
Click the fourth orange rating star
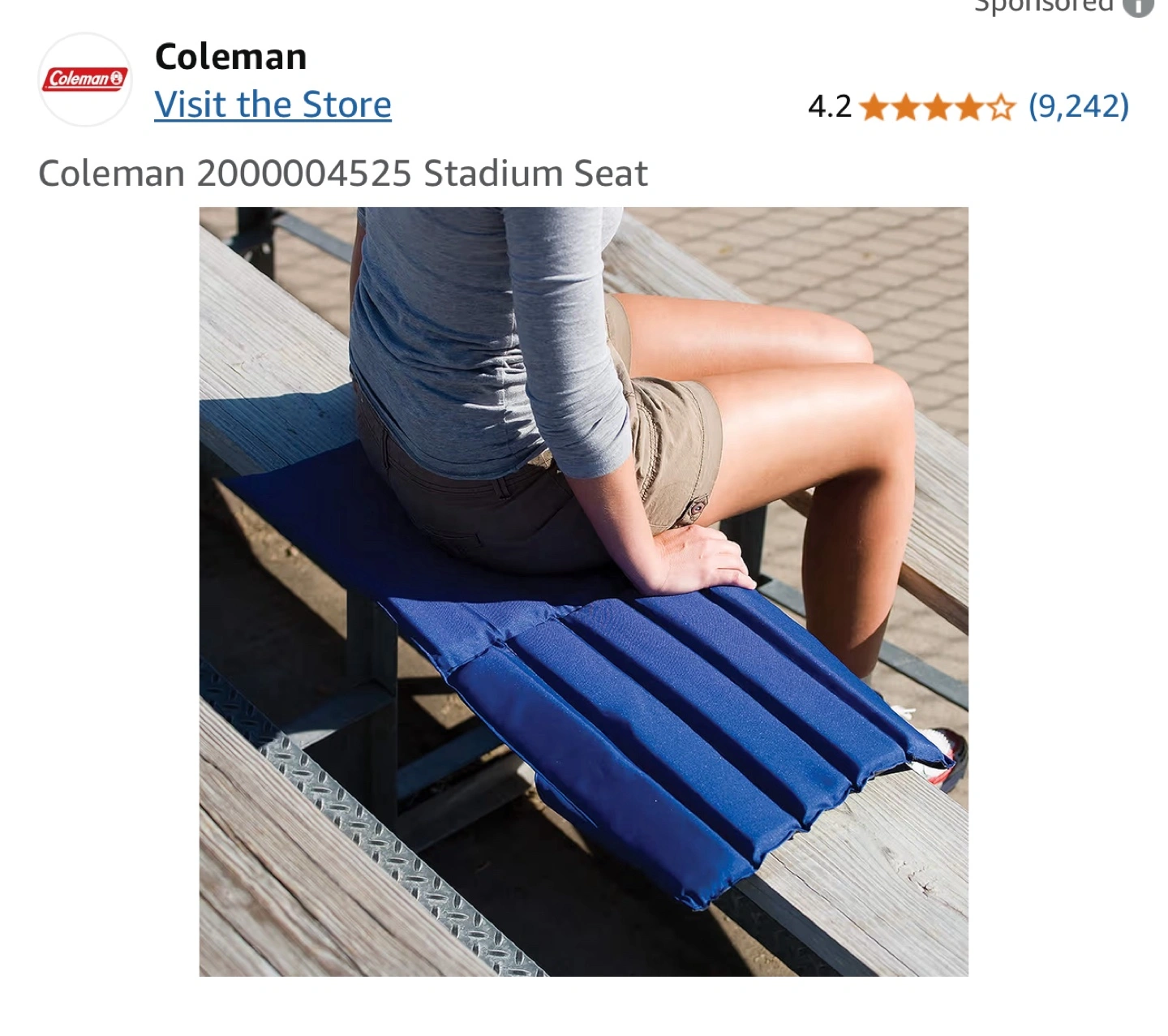[968, 107]
